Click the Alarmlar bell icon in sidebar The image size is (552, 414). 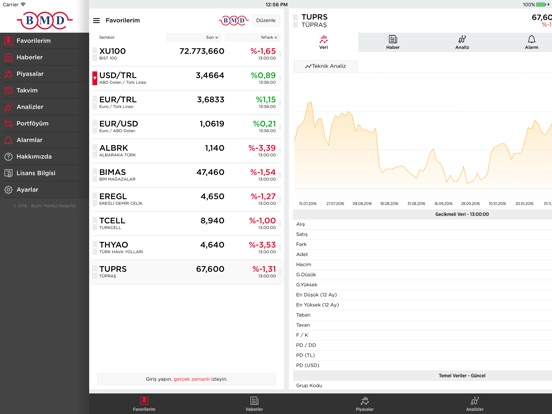pyautogui.click(x=8, y=140)
